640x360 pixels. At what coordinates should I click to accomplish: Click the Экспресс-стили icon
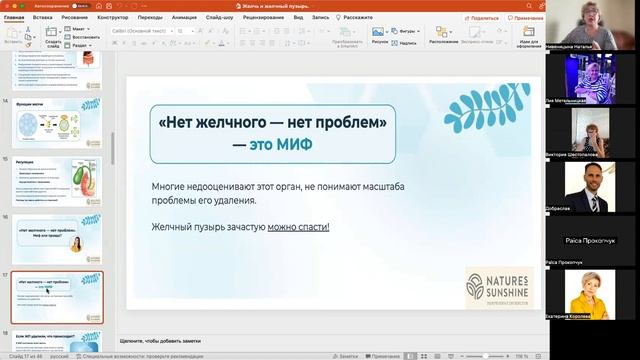(475, 32)
